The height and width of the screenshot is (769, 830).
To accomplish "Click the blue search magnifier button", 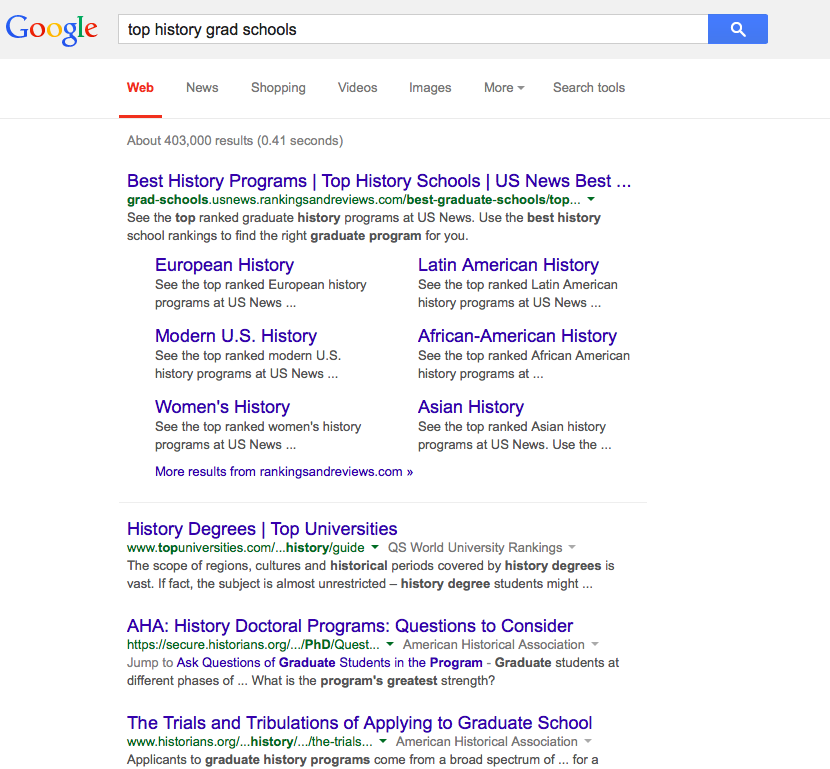I will click(737, 29).
